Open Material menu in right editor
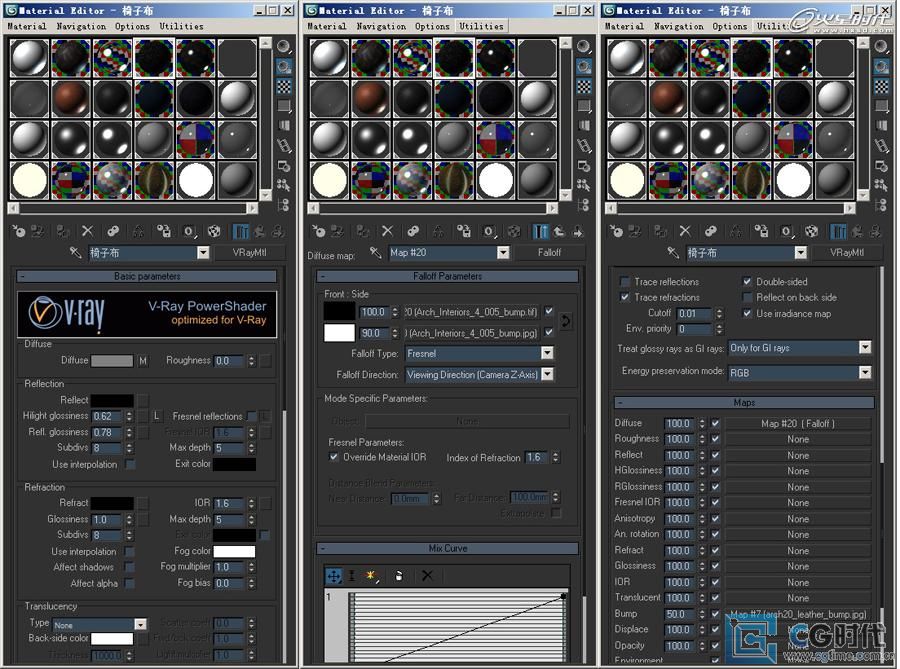Image resolution: width=900 pixels, height=669 pixels. pos(624,26)
